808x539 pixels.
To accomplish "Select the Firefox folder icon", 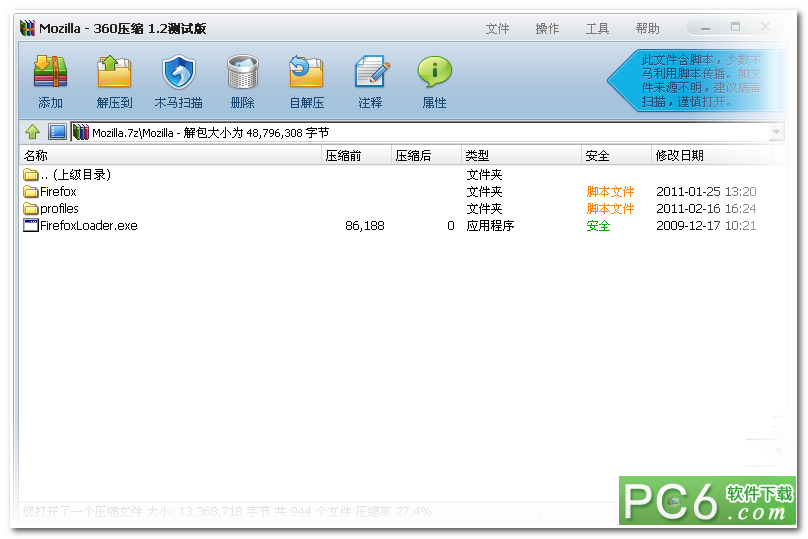I will 31,192.
